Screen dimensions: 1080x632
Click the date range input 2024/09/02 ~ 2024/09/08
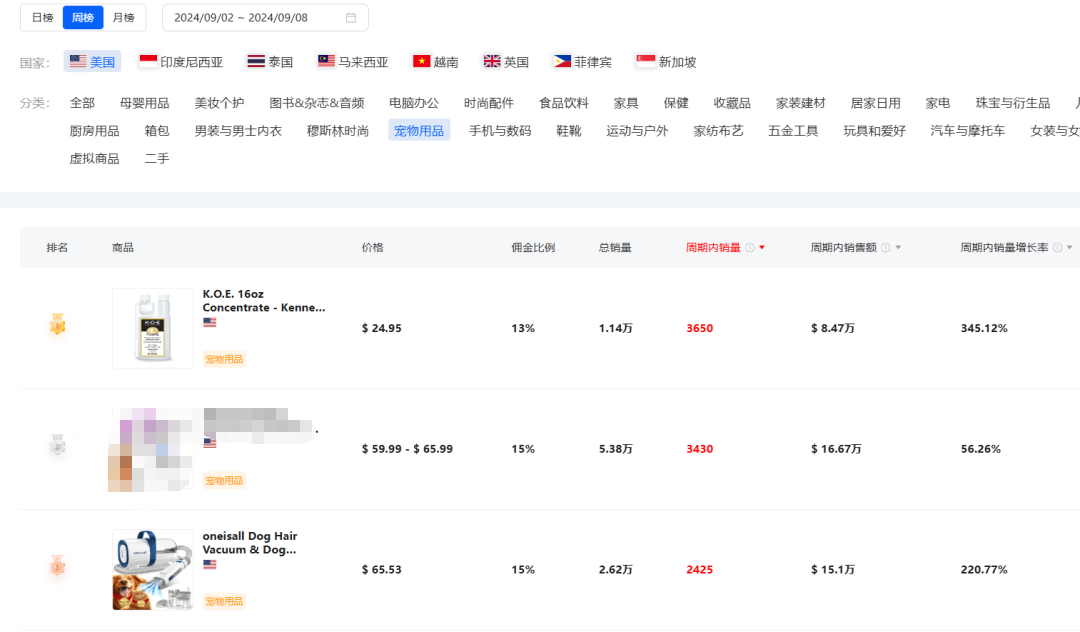(x=255, y=18)
